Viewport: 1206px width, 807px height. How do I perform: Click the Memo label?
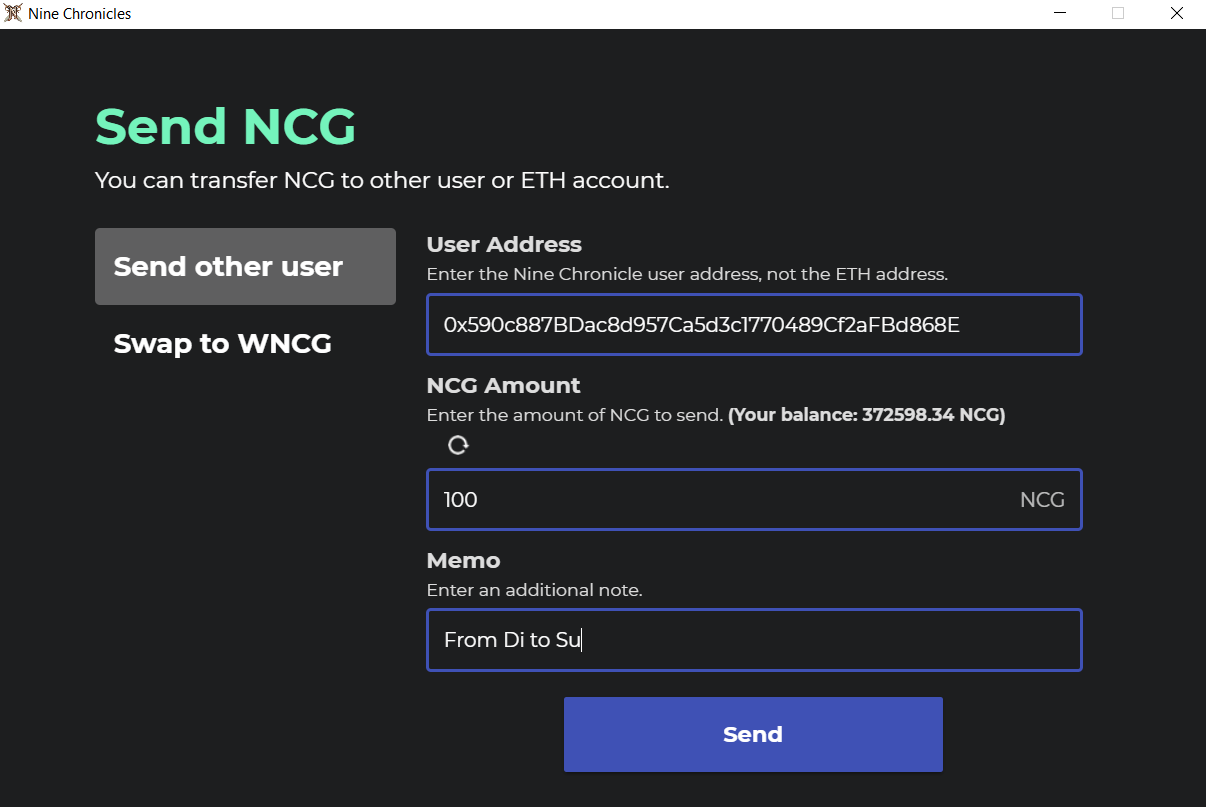click(x=463, y=561)
